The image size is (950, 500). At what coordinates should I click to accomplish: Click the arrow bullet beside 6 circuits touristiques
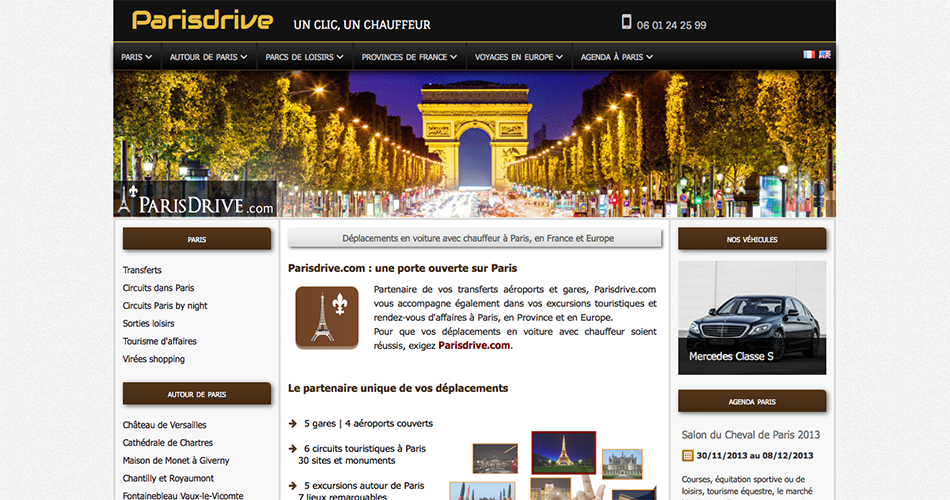click(x=293, y=449)
